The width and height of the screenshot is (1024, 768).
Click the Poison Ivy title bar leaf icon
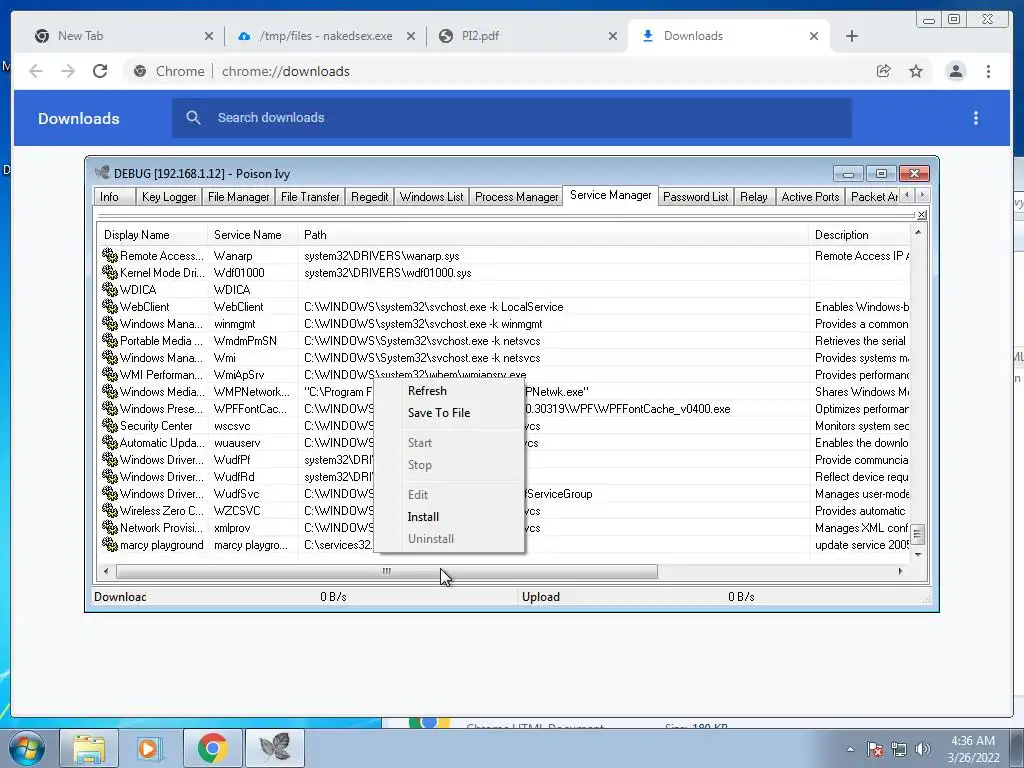pos(102,173)
